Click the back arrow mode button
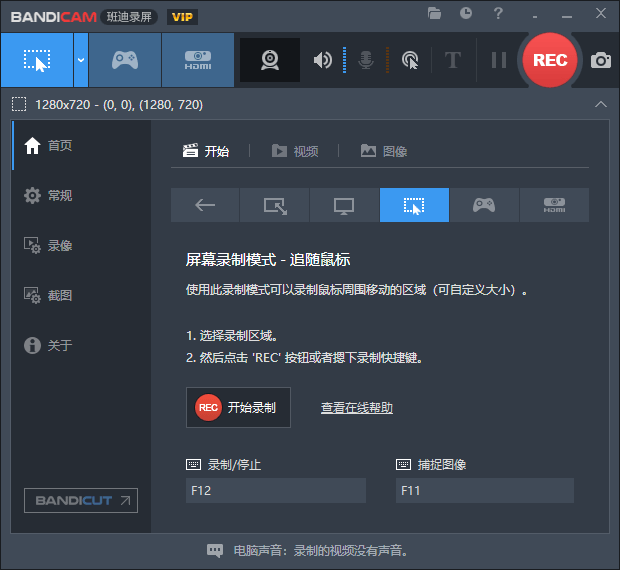This screenshot has width=620, height=570. click(x=205, y=205)
